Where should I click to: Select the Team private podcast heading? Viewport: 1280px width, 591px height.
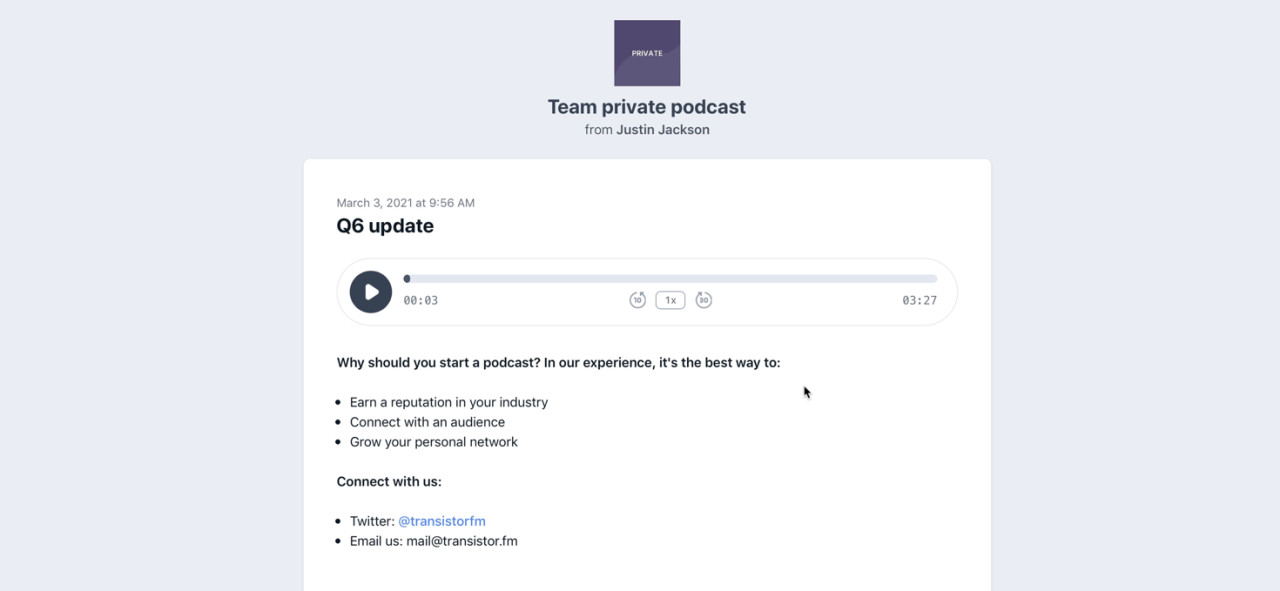coord(646,107)
